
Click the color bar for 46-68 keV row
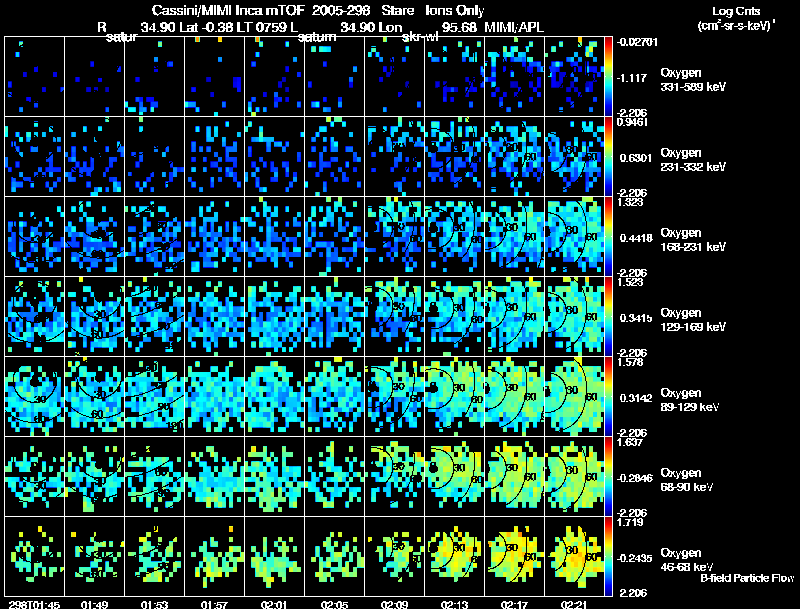click(x=608, y=557)
